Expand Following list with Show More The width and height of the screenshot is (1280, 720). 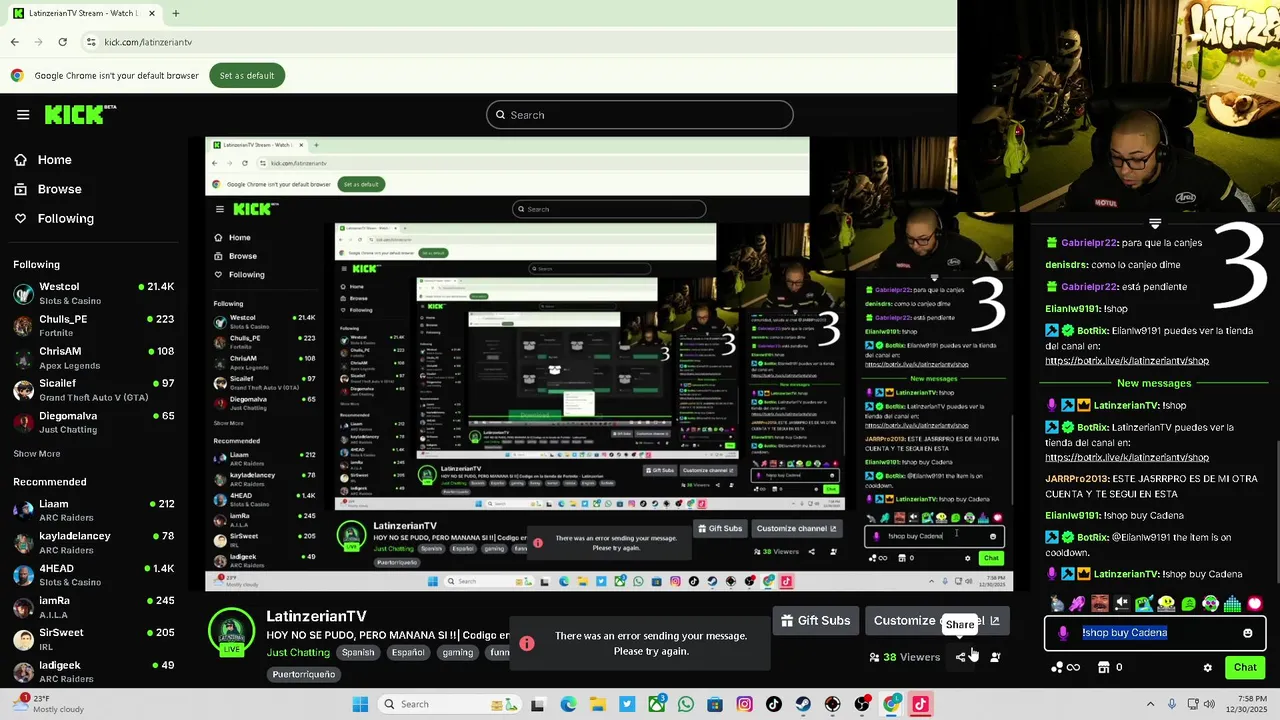pos(37,454)
